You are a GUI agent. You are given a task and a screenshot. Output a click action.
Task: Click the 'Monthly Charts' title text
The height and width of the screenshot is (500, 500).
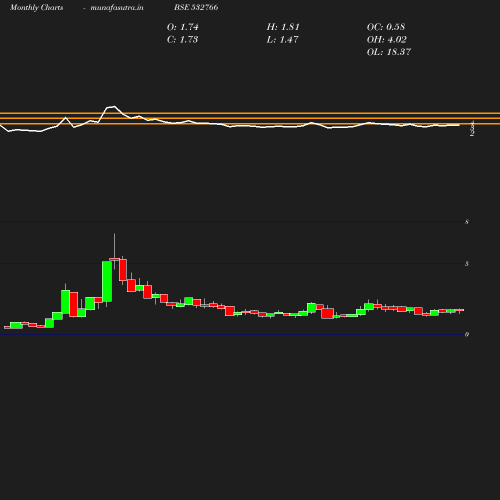coord(36,7)
